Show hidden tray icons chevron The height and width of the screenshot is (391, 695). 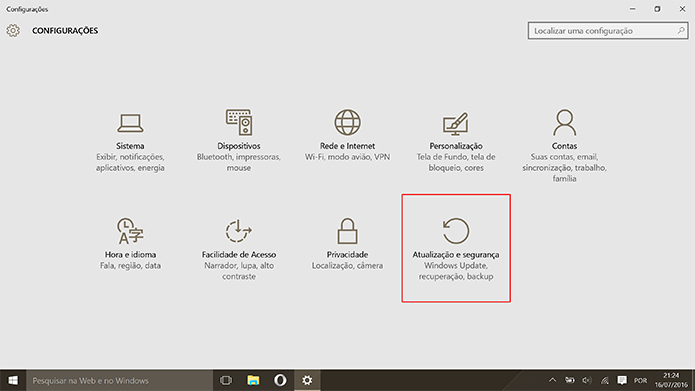552,380
